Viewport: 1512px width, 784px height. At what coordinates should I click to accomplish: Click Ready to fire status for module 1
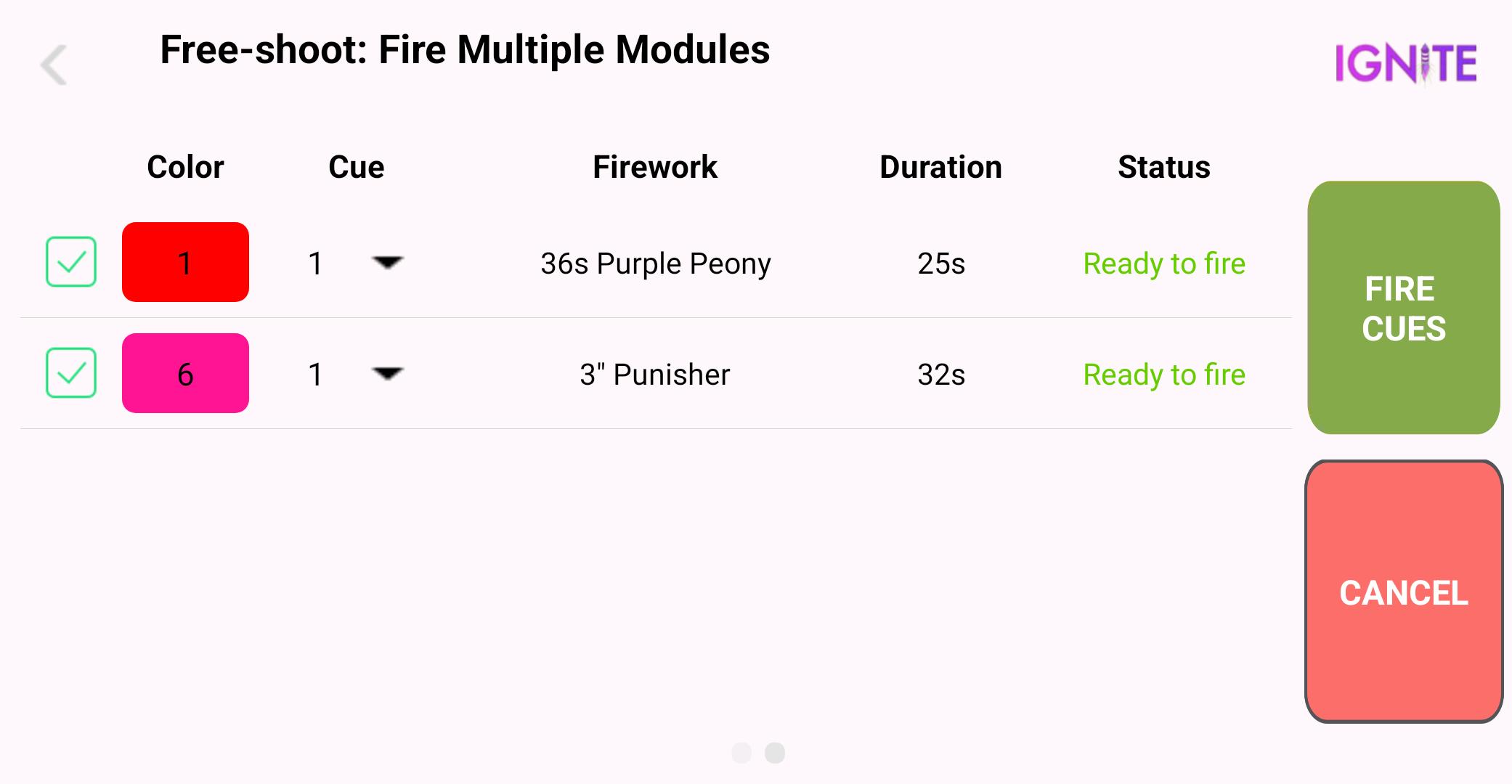(x=1162, y=262)
